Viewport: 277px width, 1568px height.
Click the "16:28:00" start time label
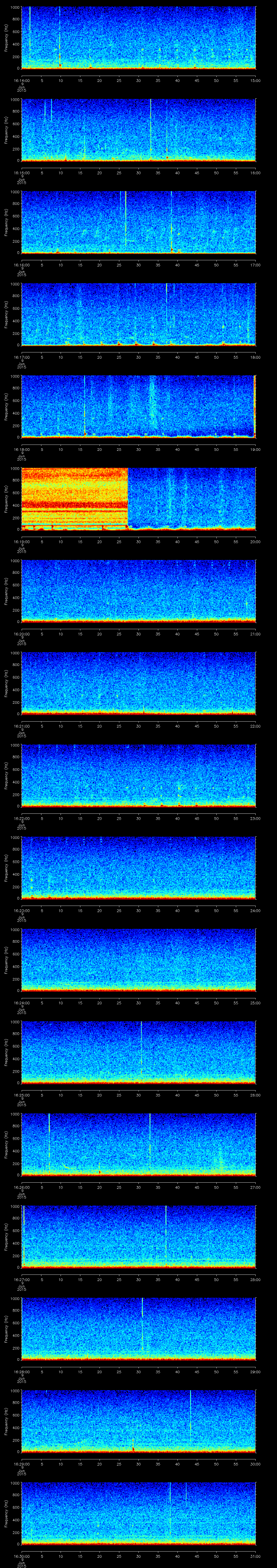(x=21, y=1371)
